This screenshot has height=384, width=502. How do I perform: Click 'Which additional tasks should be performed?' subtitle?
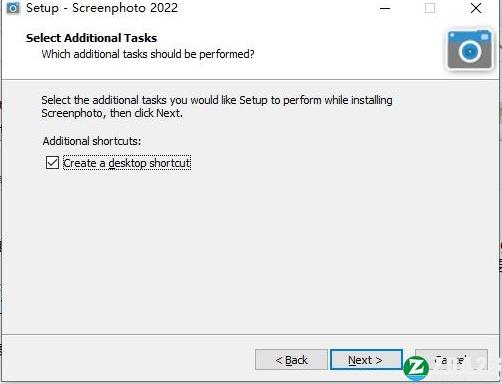tap(148, 54)
